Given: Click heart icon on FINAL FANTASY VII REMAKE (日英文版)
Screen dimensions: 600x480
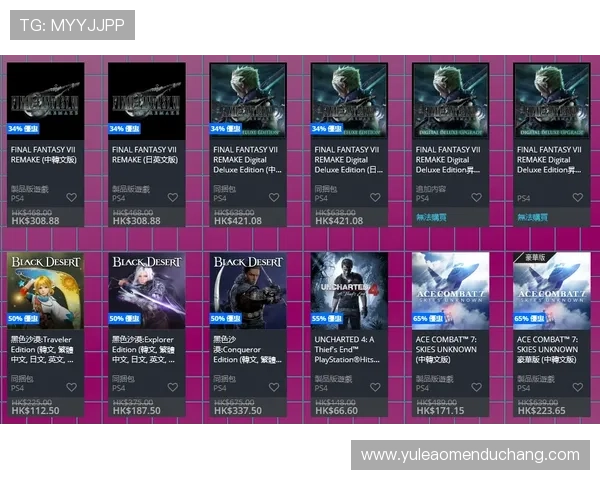Looking at the screenshot, I should click(x=172, y=198).
